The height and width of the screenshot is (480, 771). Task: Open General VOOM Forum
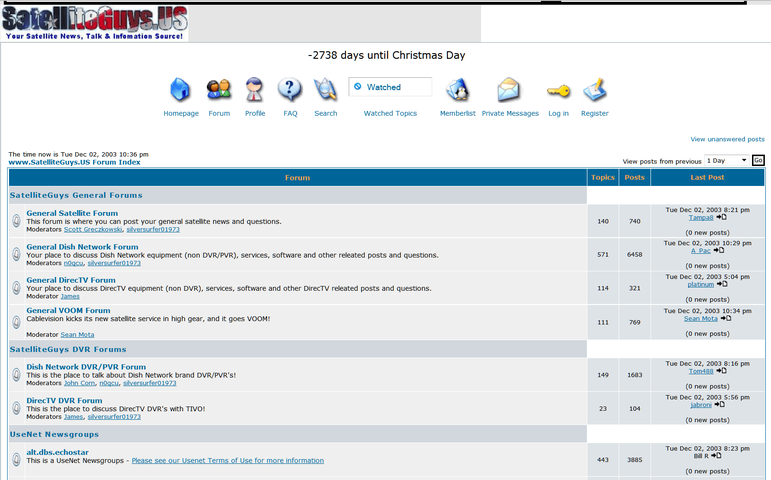click(x=68, y=310)
